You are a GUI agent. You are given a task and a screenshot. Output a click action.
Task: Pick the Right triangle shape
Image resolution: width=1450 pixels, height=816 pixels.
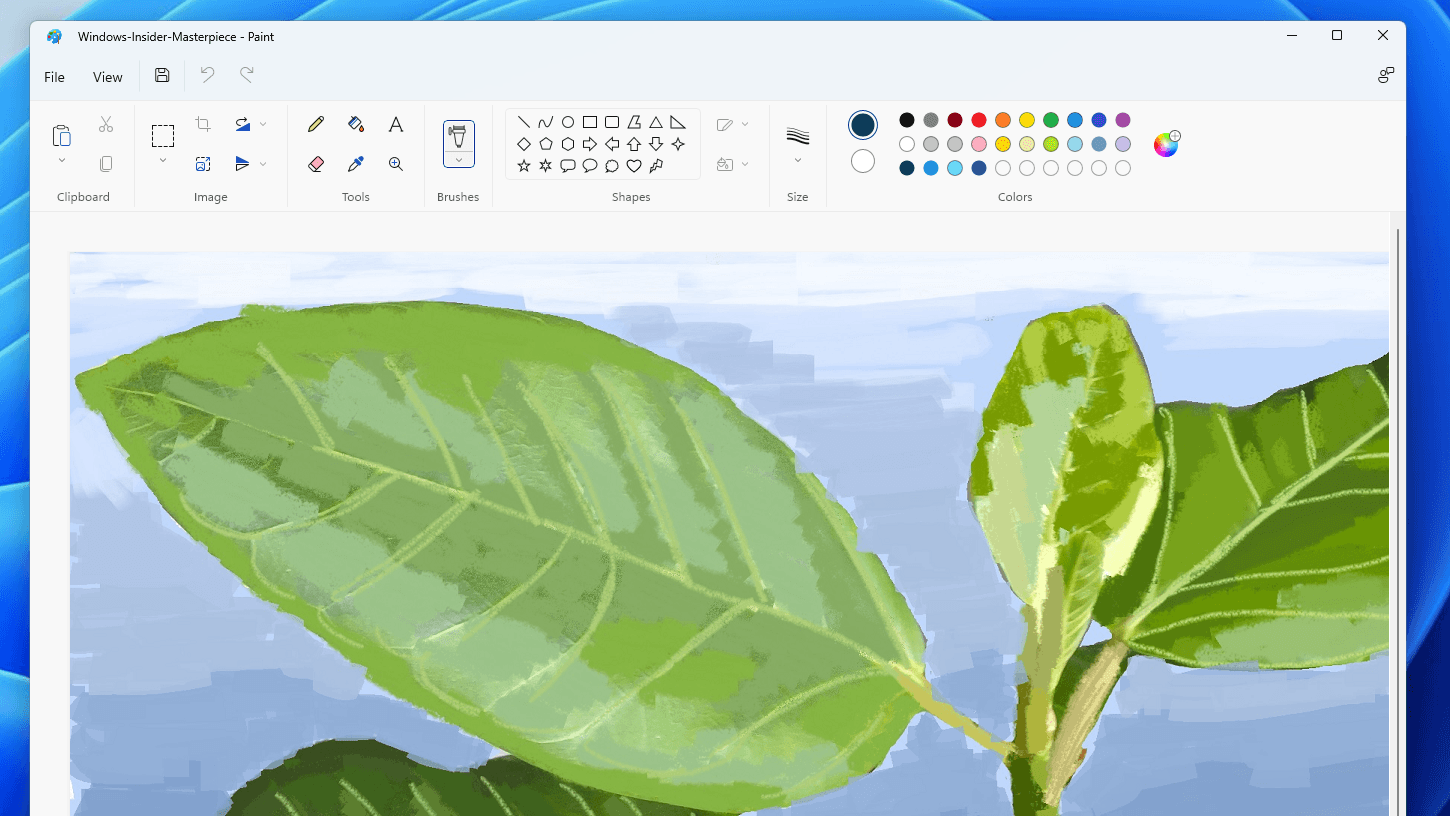click(x=678, y=122)
